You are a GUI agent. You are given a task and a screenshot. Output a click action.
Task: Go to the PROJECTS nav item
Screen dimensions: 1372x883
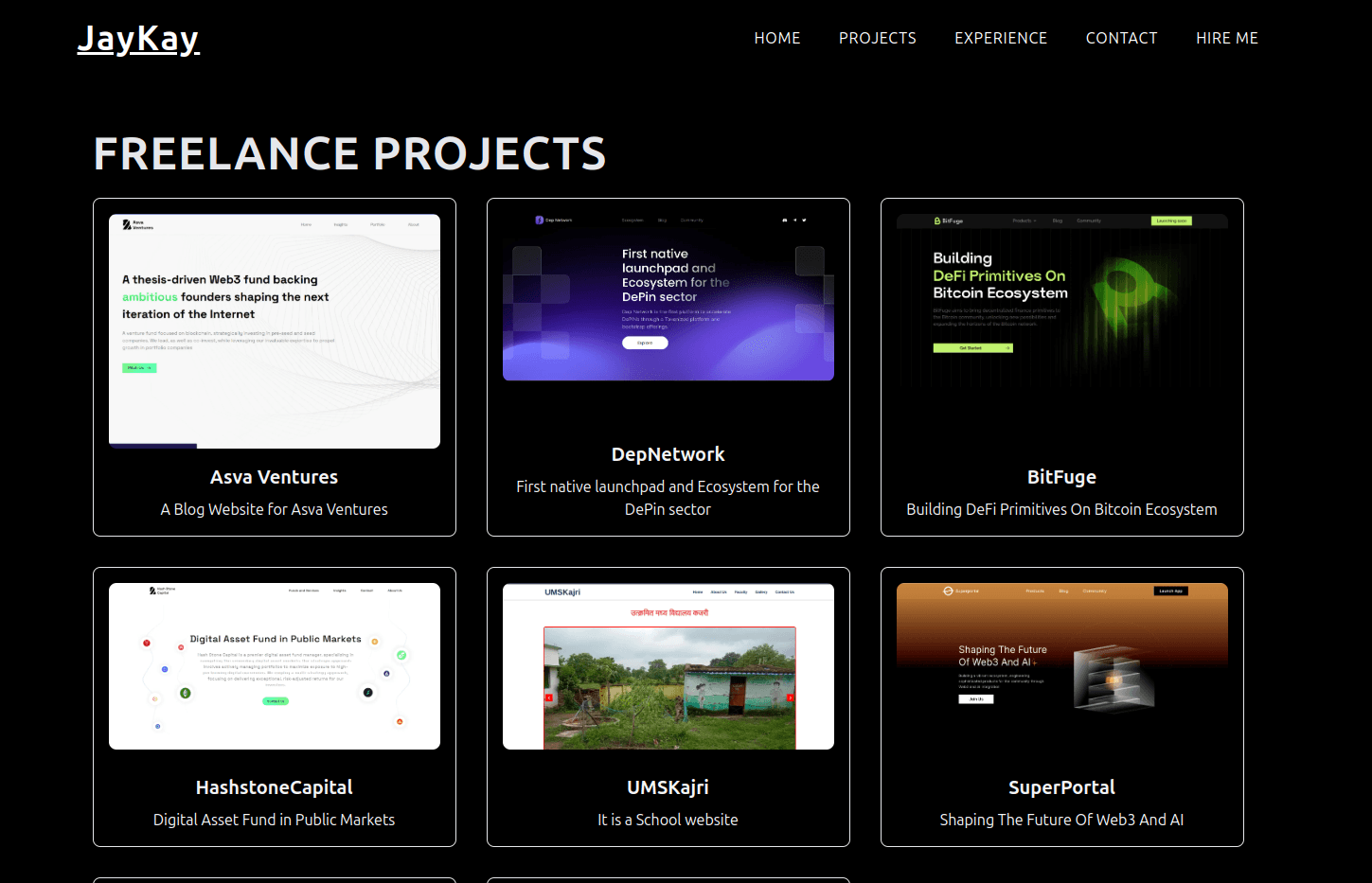(878, 38)
